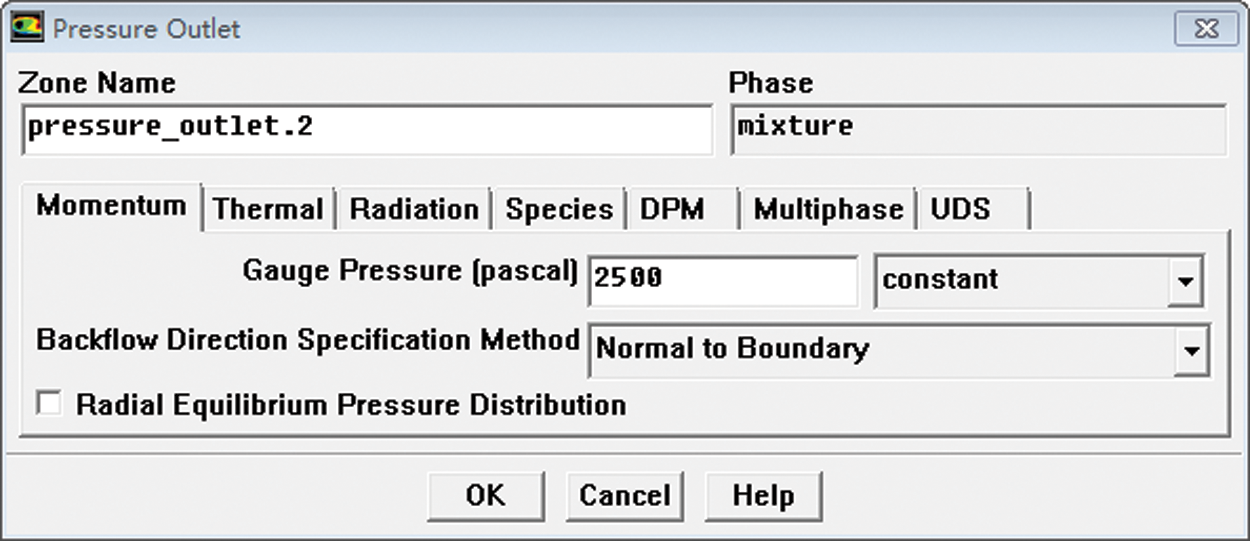The width and height of the screenshot is (1250, 541).
Task: Focus the Zone Name text field
Action: click(366, 130)
